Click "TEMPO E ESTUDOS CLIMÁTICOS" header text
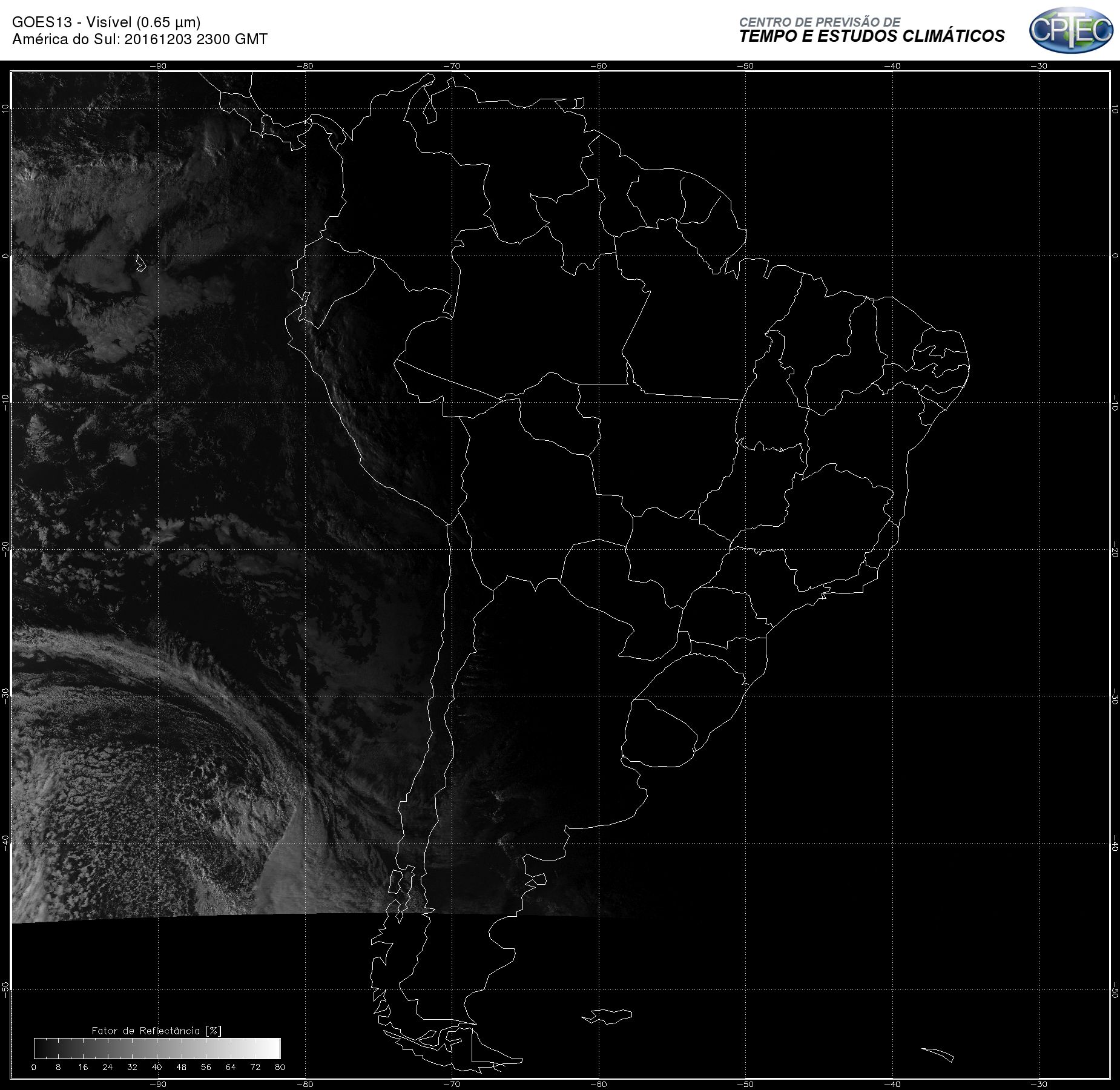 pyautogui.click(x=872, y=36)
